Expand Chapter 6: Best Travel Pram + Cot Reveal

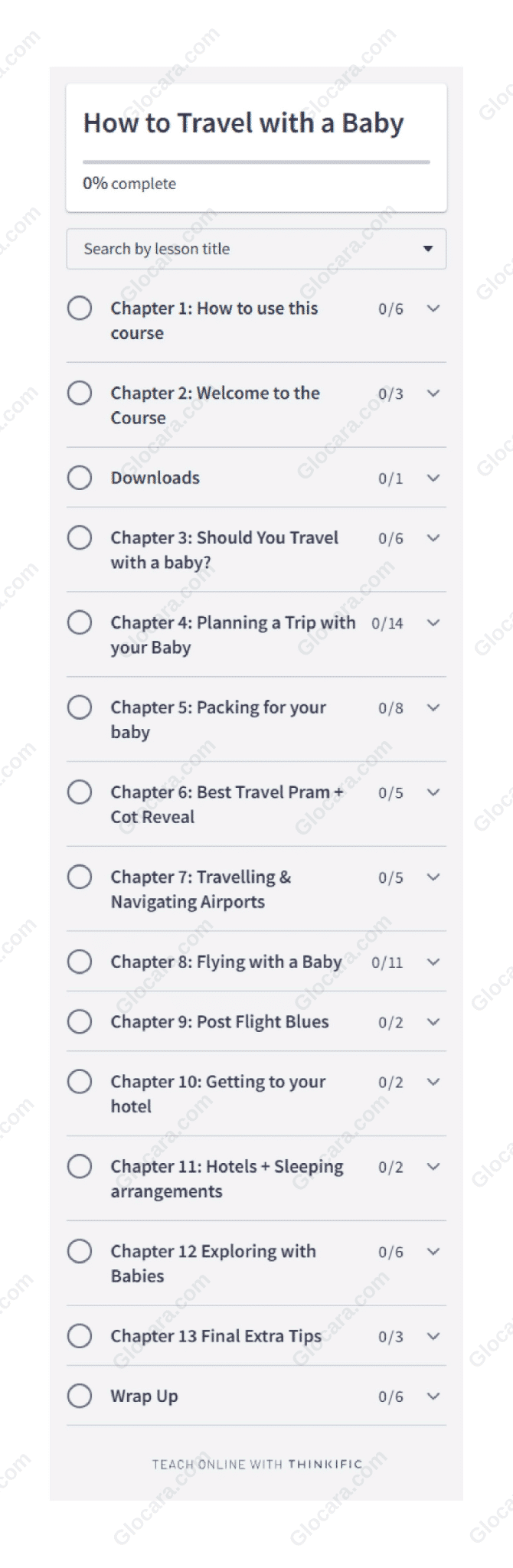433,792
